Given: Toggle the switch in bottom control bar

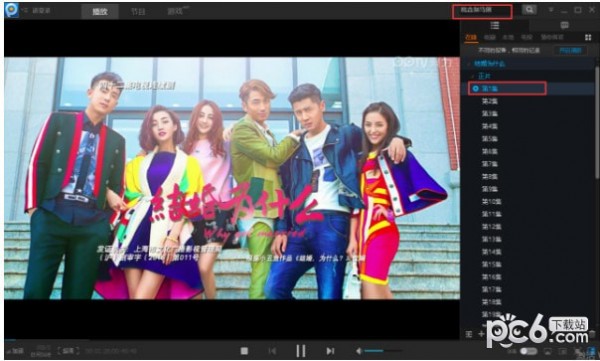Looking at the screenshot, I should point(528,351).
